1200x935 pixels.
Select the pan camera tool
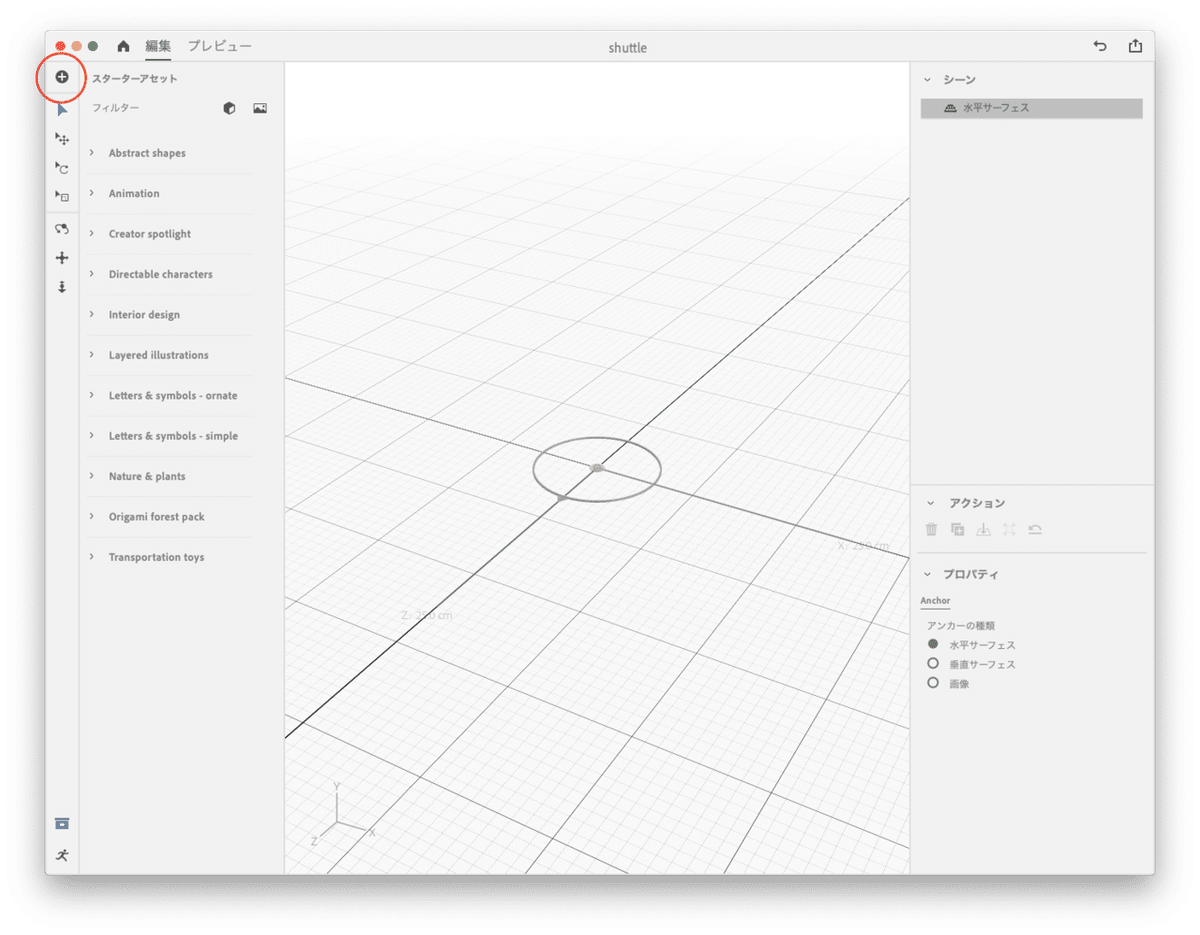tap(62, 258)
